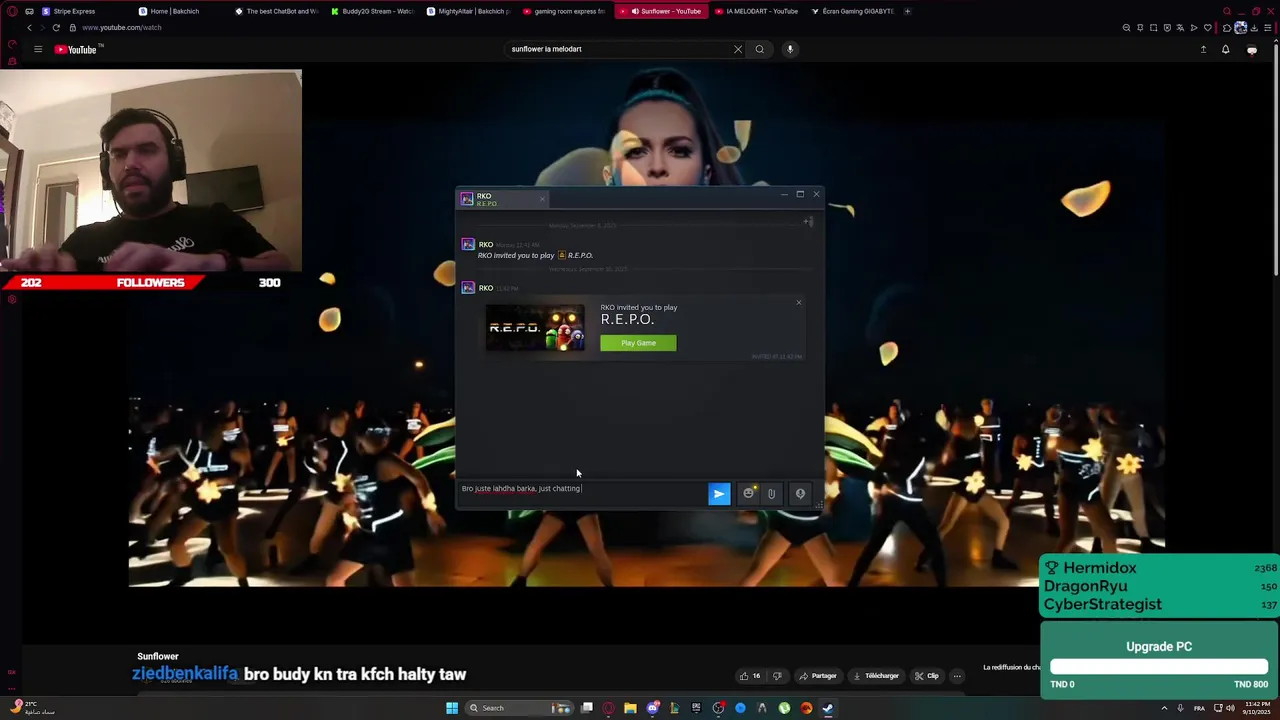This screenshot has height=720, width=1280.
Task: Click YouTube create upload icon
Action: click(x=1203, y=49)
